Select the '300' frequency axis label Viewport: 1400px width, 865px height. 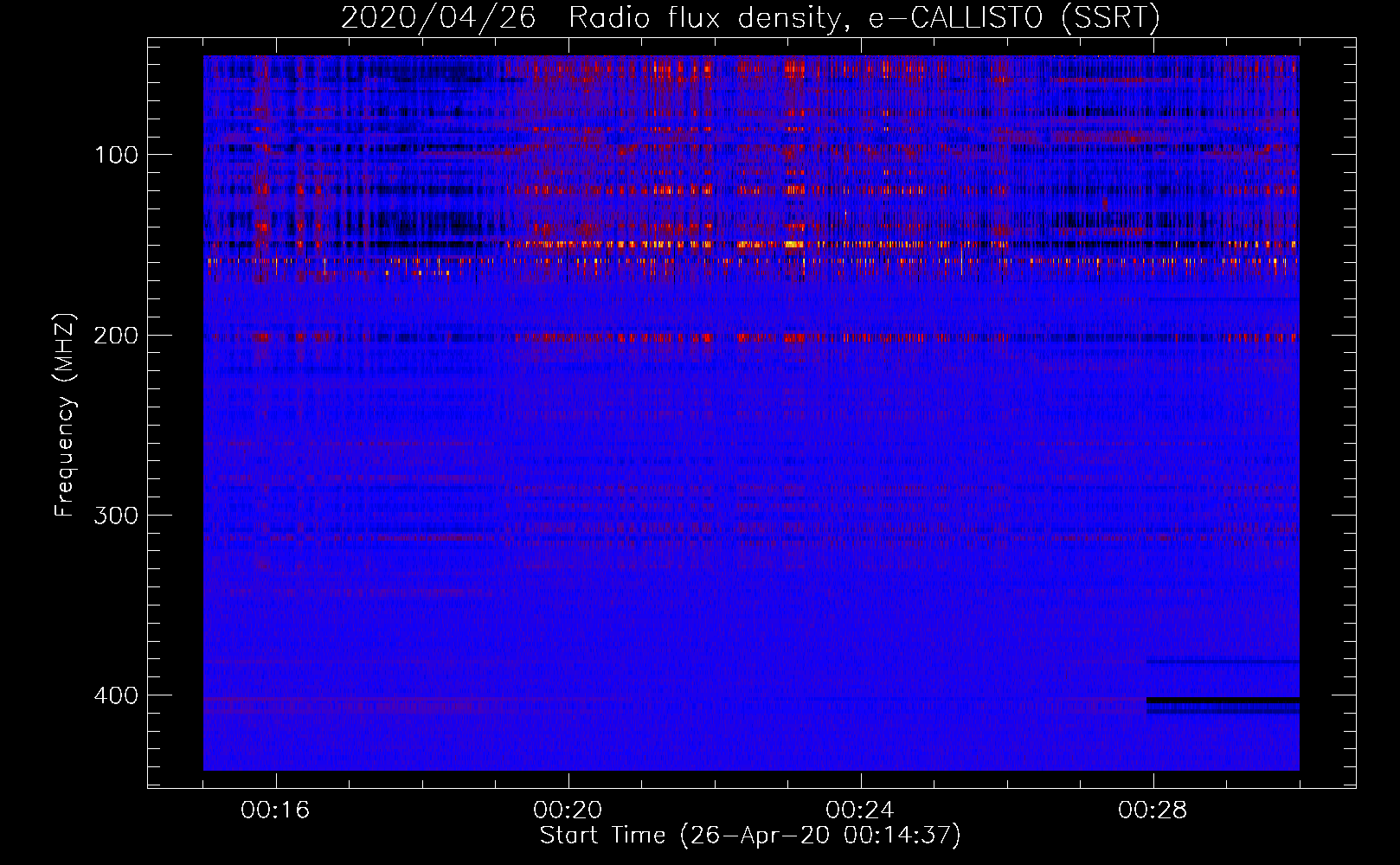[x=117, y=516]
